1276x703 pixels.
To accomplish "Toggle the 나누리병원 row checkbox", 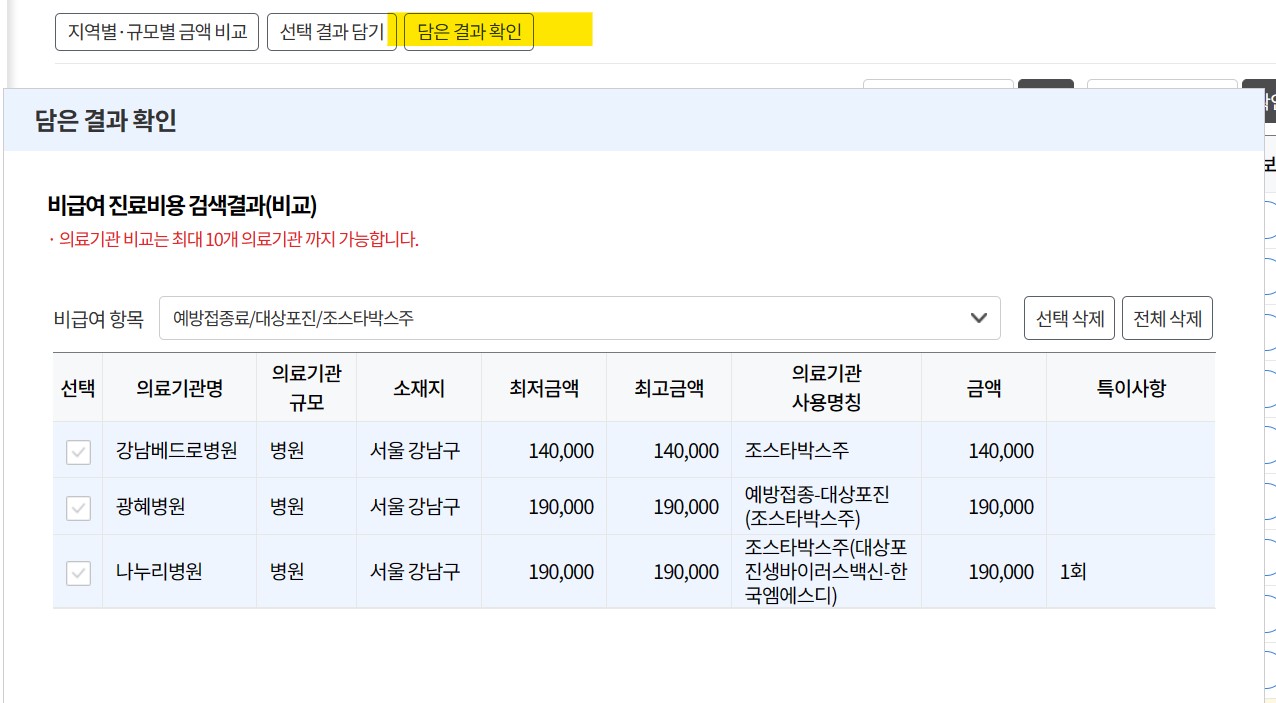I will pyautogui.click(x=78, y=571).
